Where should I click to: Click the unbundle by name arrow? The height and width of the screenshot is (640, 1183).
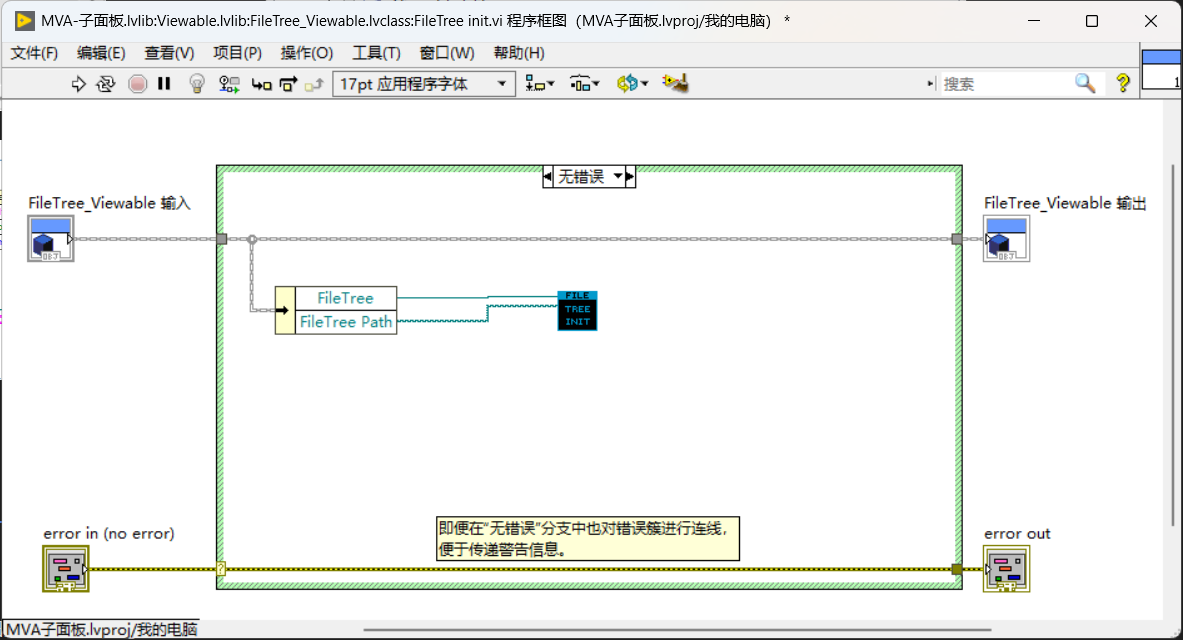(284, 310)
